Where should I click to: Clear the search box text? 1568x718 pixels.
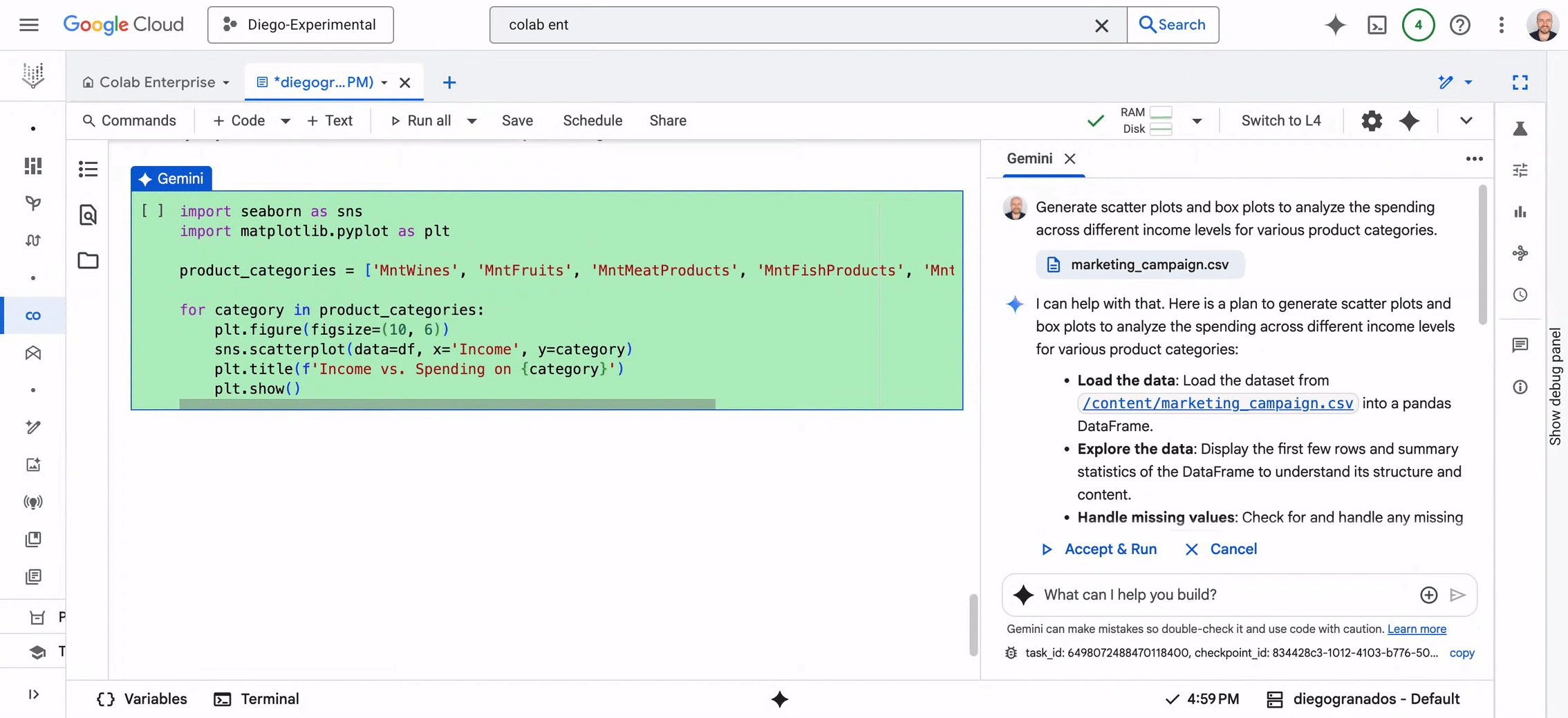[x=1101, y=26]
